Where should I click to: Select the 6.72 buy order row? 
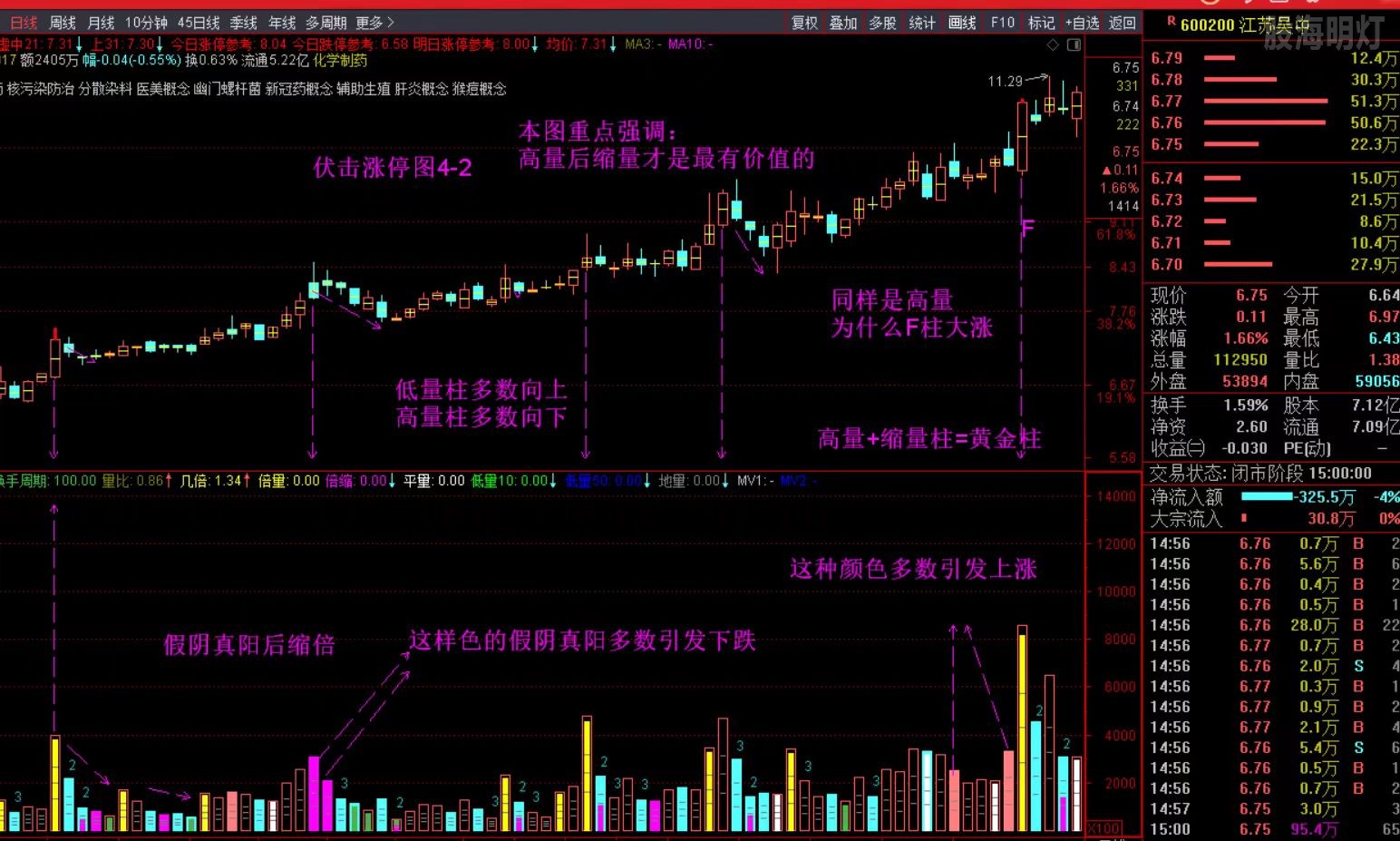[x=1272, y=221]
